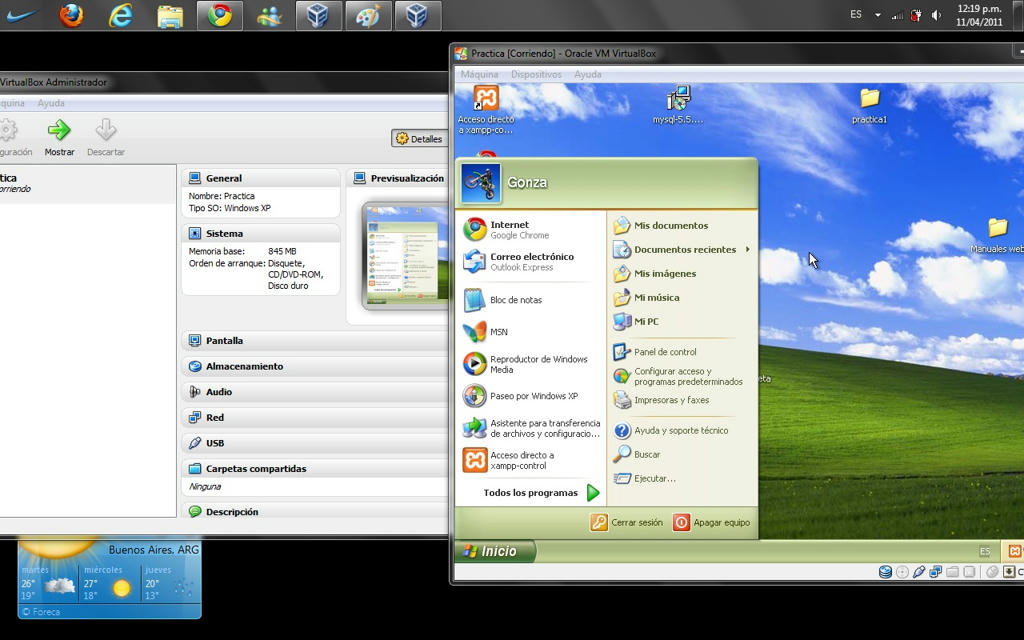Open the Red section header
The image size is (1024, 640).
coord(315,417)
